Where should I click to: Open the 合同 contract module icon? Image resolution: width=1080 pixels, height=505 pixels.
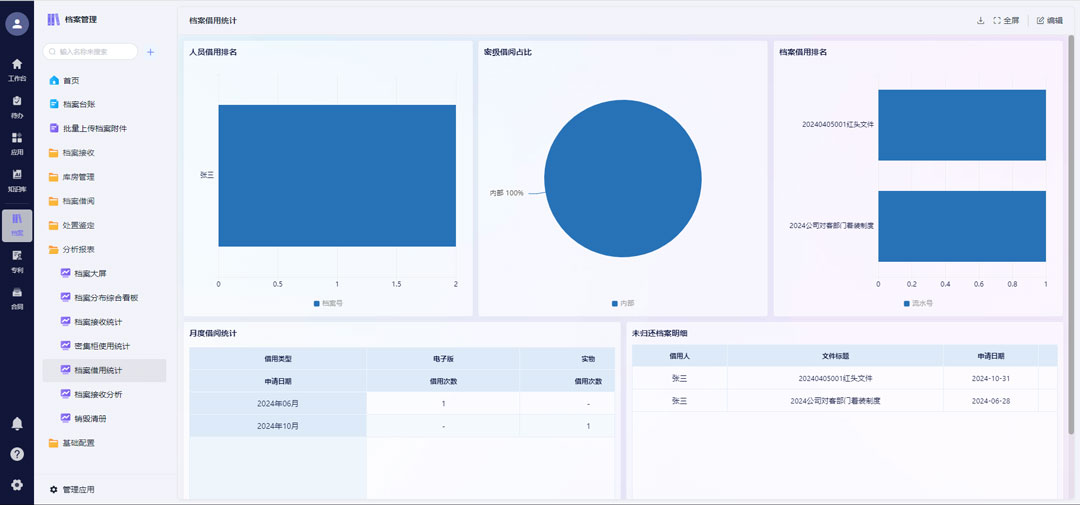17,298
